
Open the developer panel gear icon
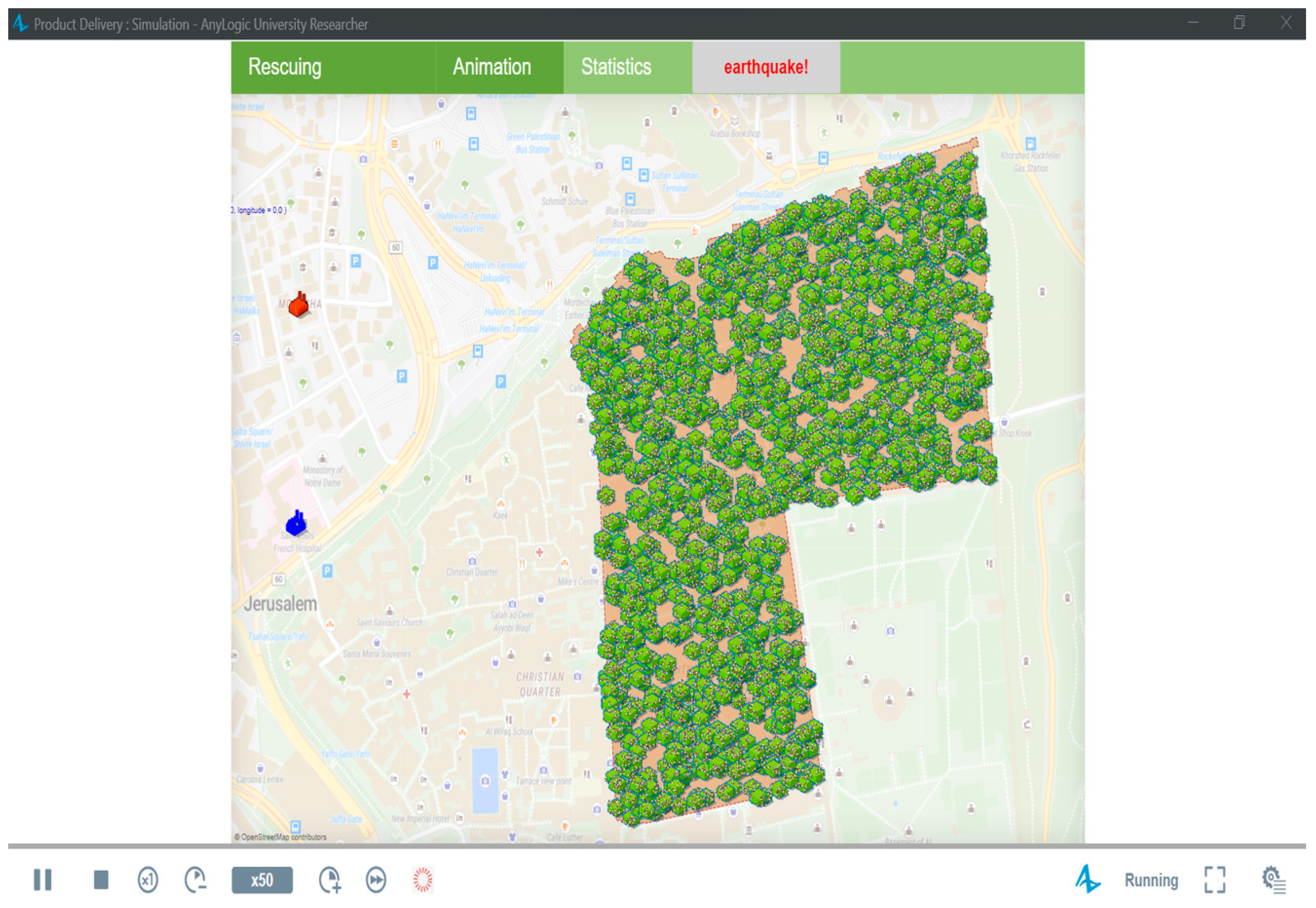[x=1274, y=880]
